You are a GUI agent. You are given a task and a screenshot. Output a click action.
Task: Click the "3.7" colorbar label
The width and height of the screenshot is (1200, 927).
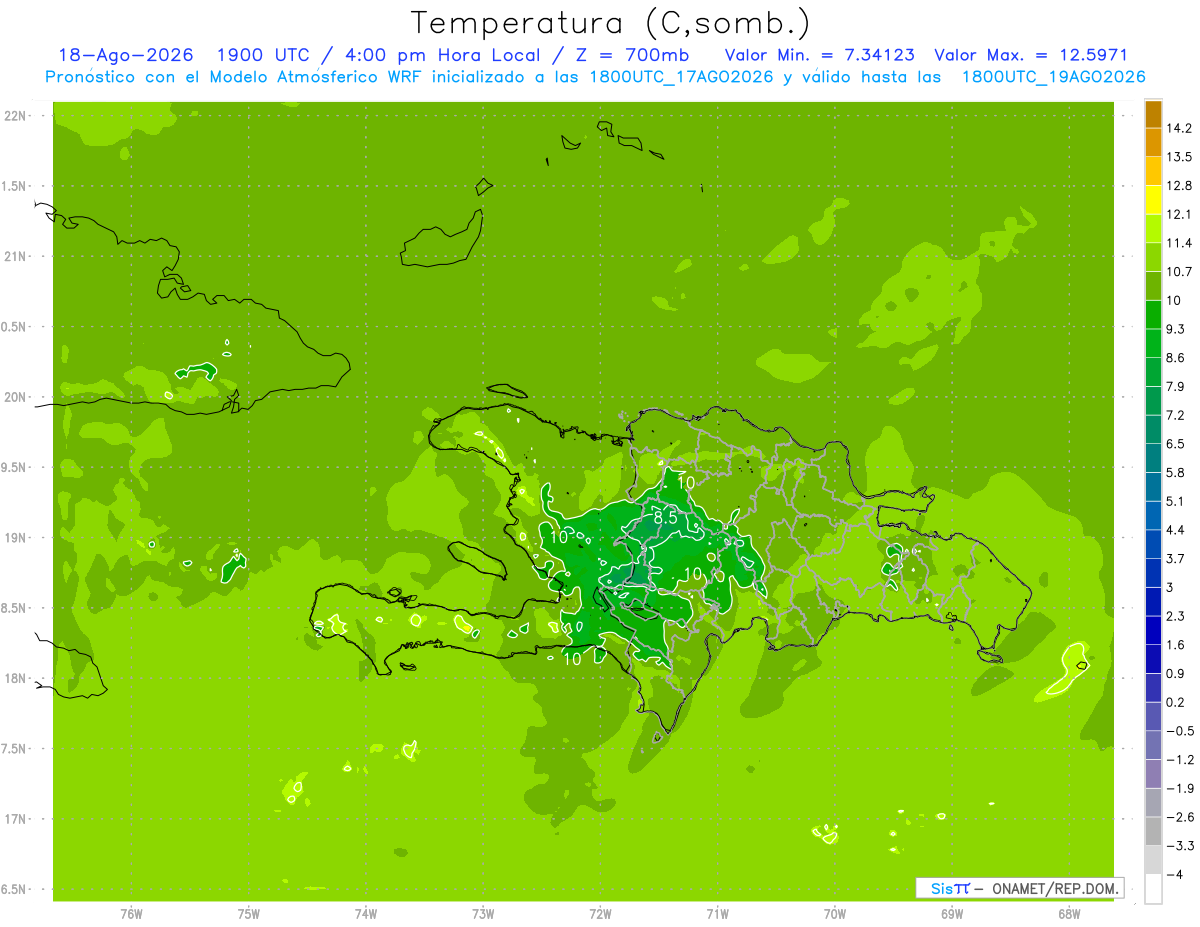1177,558
